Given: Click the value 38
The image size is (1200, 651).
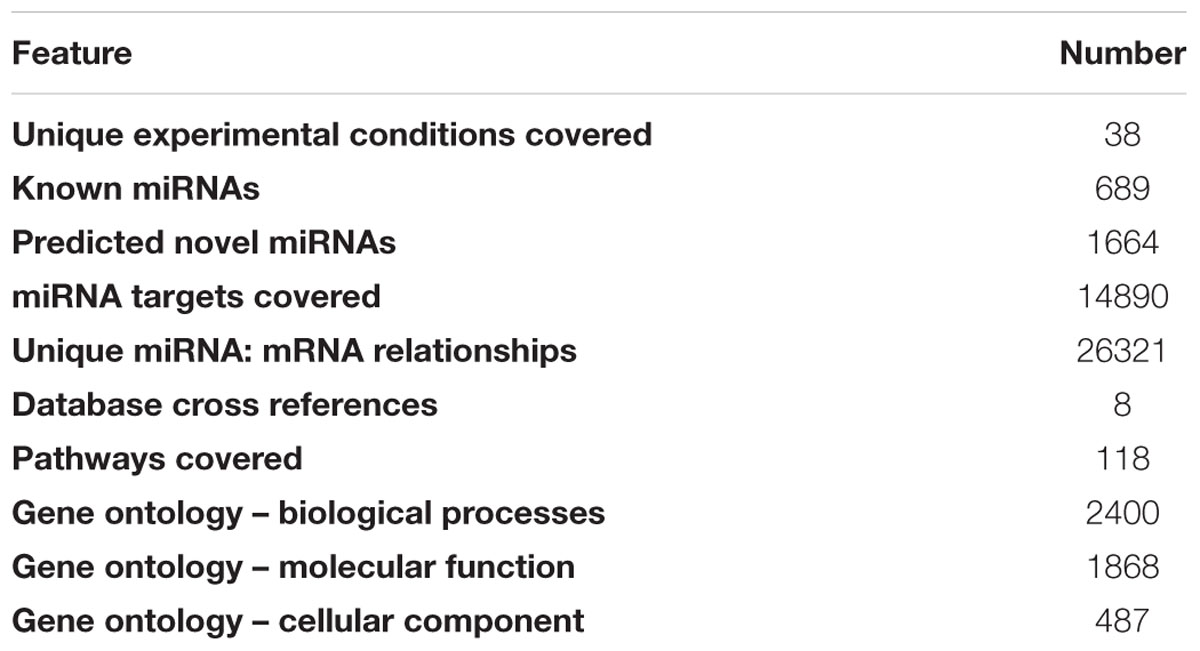Looking at the screenshot, I should [x=1122, y=134].
